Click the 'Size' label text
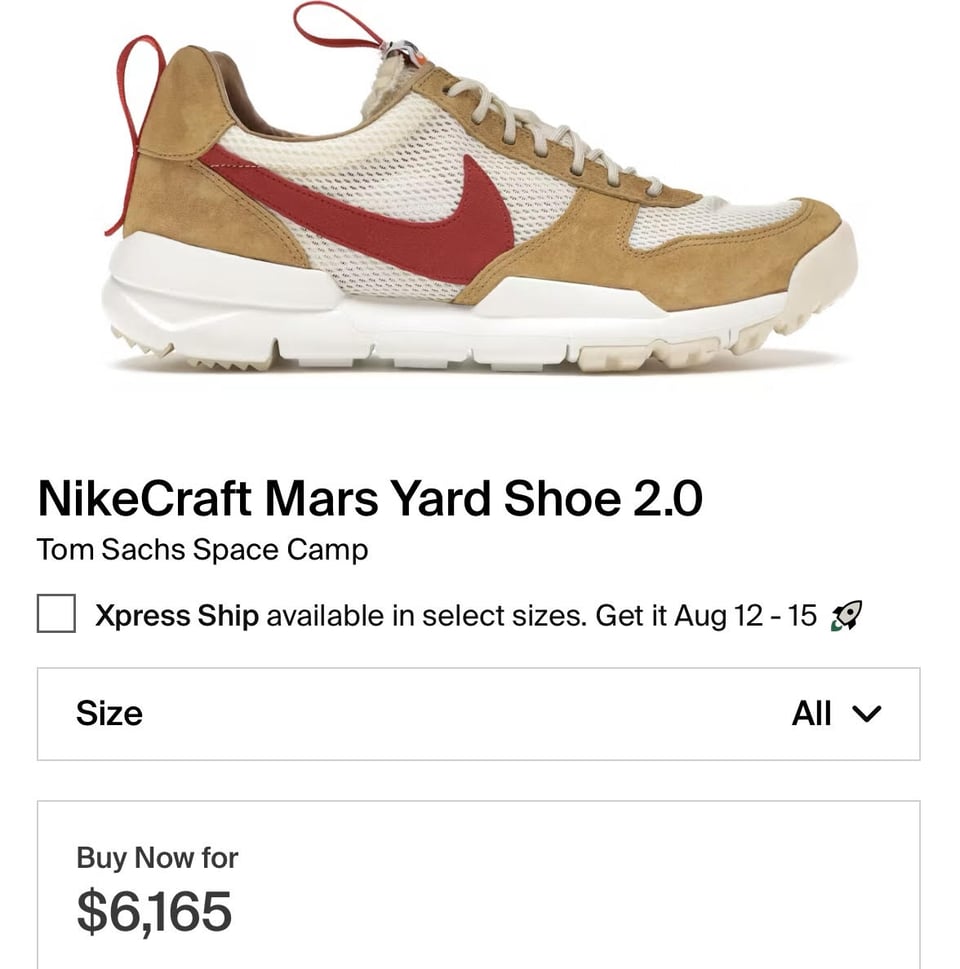This screenshot has height=969, width=960. click(109, 714)
